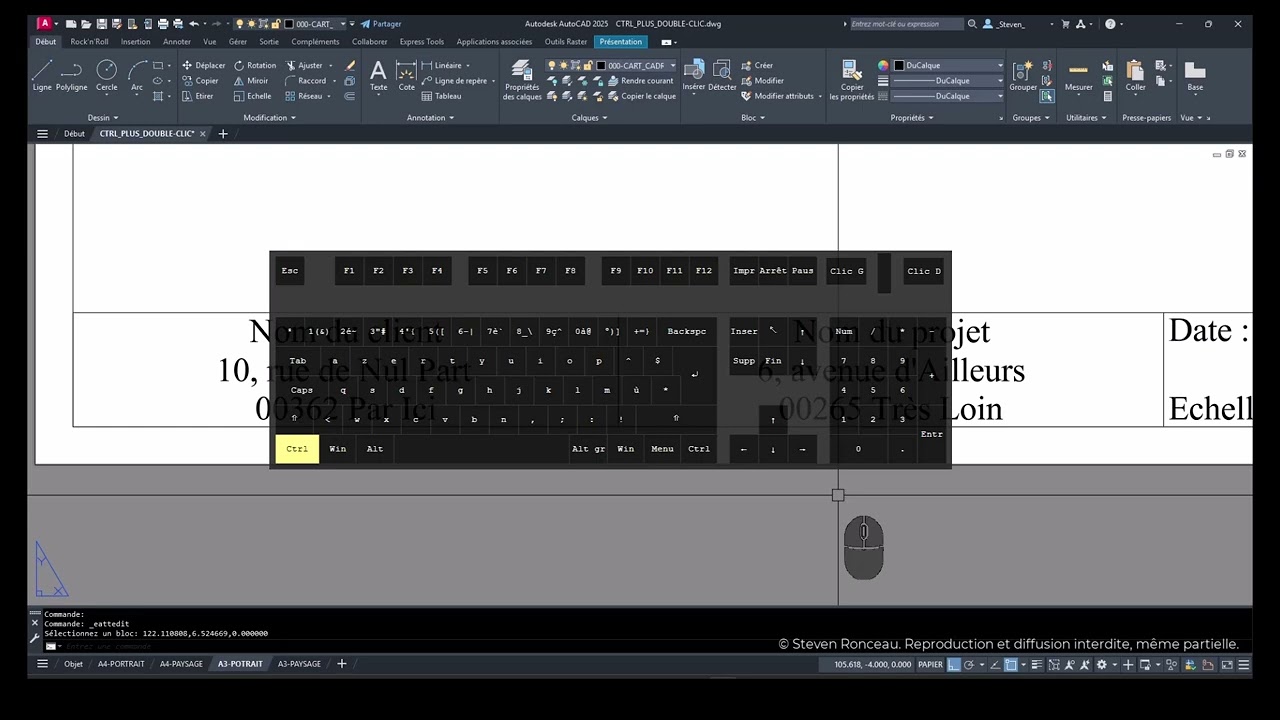The image size is (1280, 720).
Task: Close the CTRL_PLUS_DOUBLE-CLIC drawing tab
Action: pyautogui.click(x=202, y=134)
